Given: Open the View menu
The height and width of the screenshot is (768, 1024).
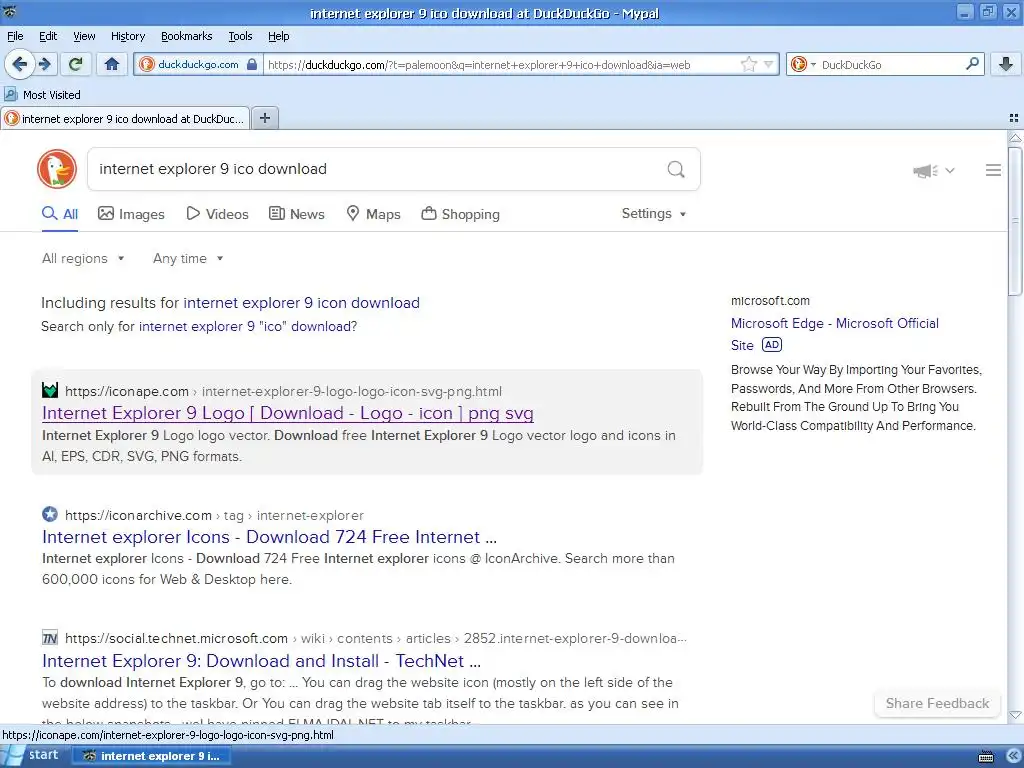Looking at the screenshot, I should (x=84, y=36).
